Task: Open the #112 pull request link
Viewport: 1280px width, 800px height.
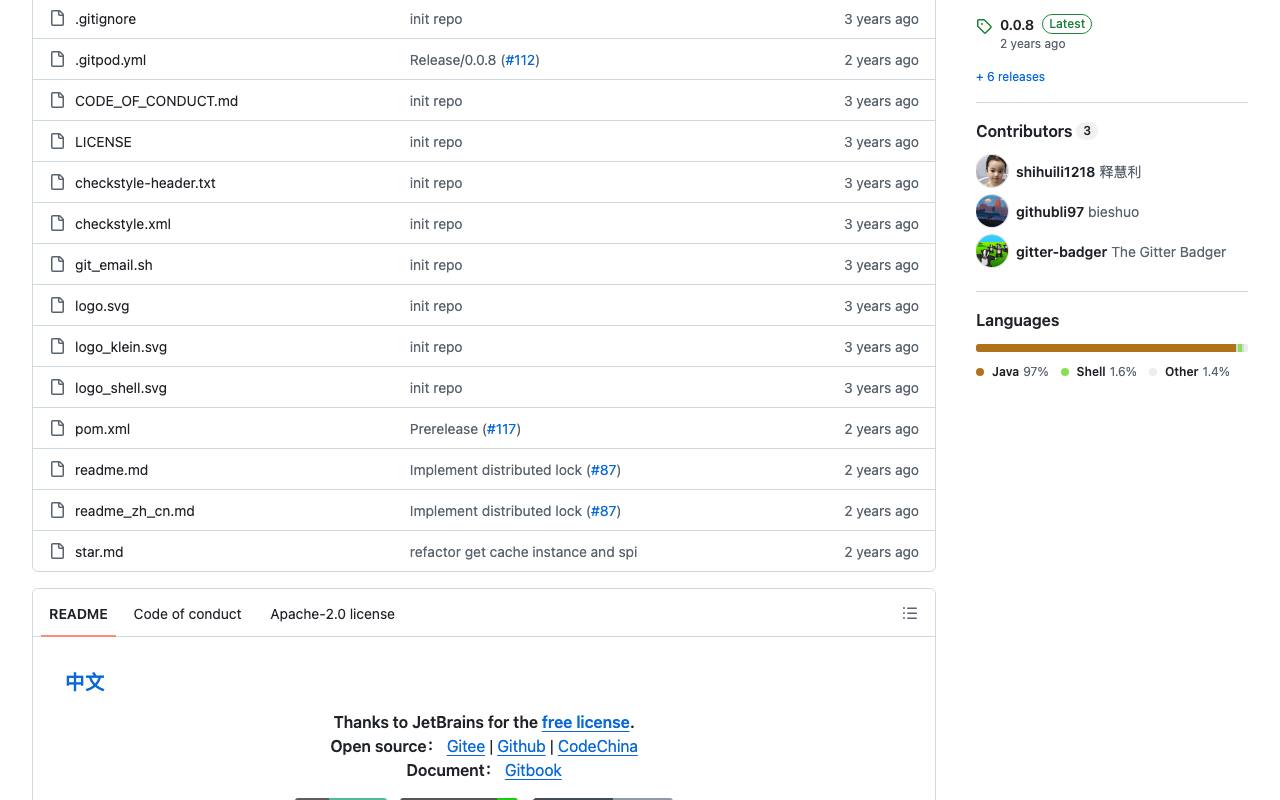Action: [520, 60]
